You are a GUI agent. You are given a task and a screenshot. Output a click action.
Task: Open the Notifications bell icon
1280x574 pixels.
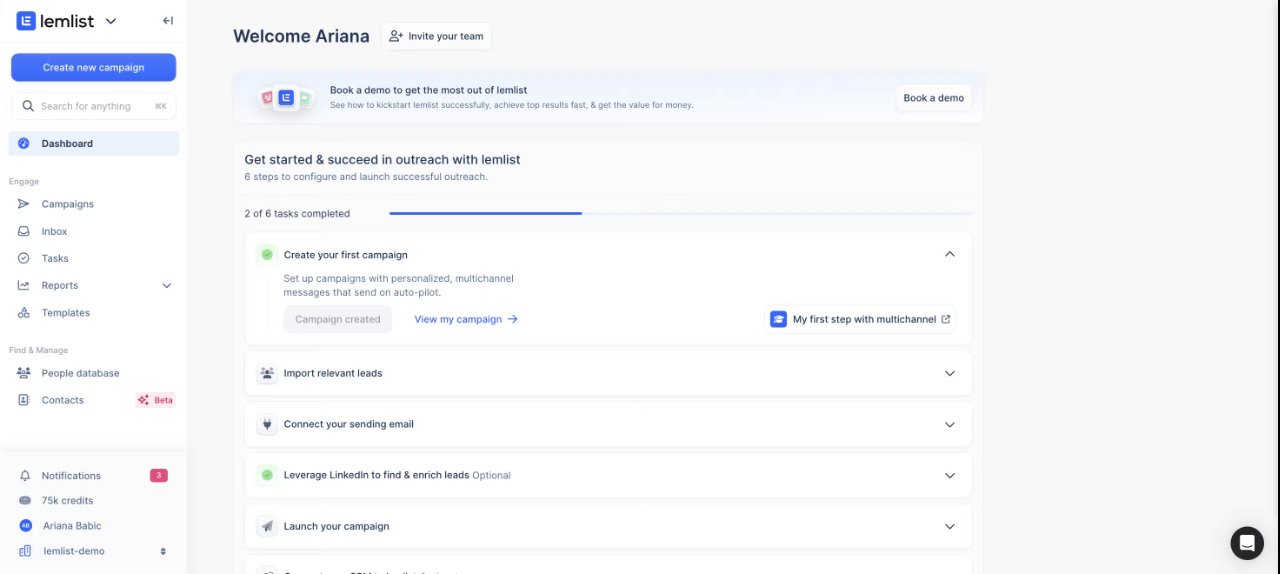25,476
